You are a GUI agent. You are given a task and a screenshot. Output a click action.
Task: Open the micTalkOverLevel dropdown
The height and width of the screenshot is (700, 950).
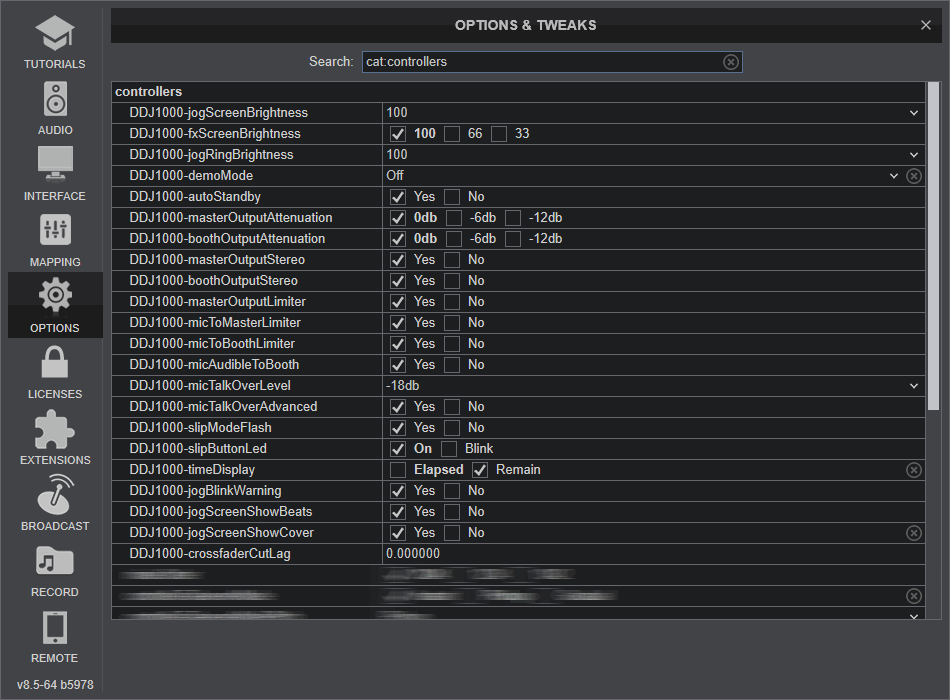tap(913, 386)
